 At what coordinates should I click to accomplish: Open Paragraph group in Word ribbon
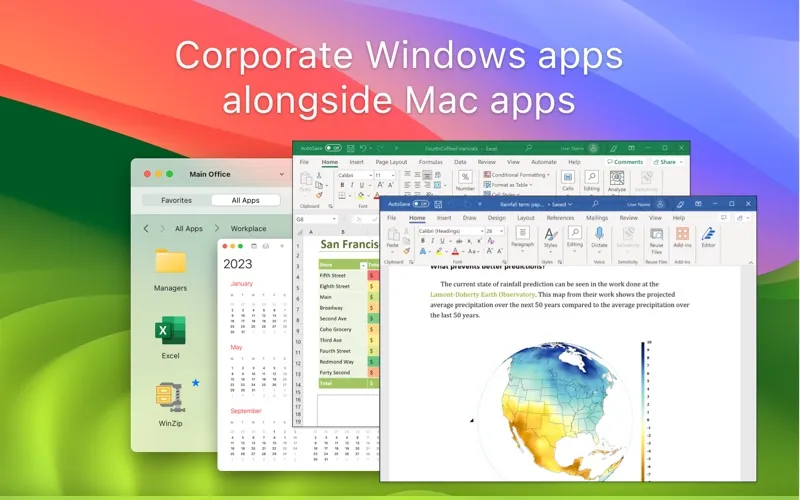pos(522,237)
